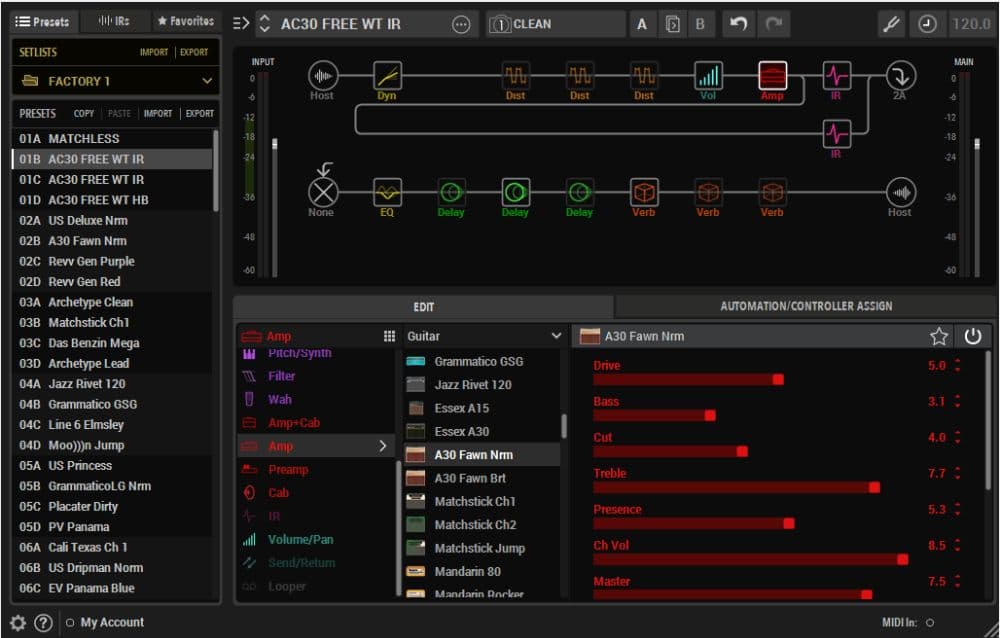Click the presets EXPORT button
The width and height of the screenshot is (1000, 638).
point(200,114)
